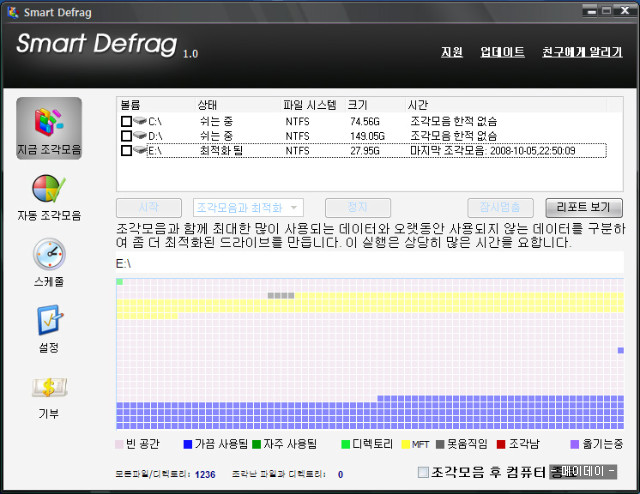
Task: Click the fragmented files count value 0
Action: (340, 474)
